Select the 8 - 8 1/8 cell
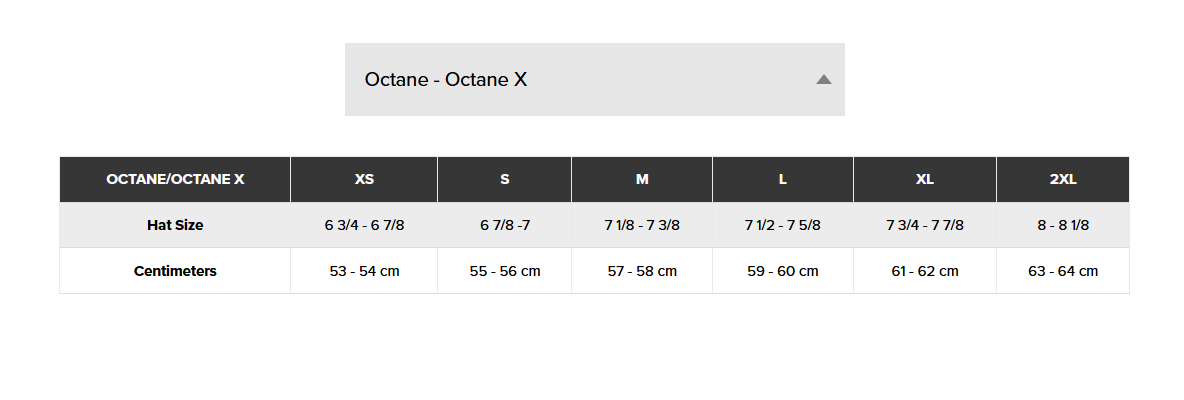 (x=1063, y=225)
